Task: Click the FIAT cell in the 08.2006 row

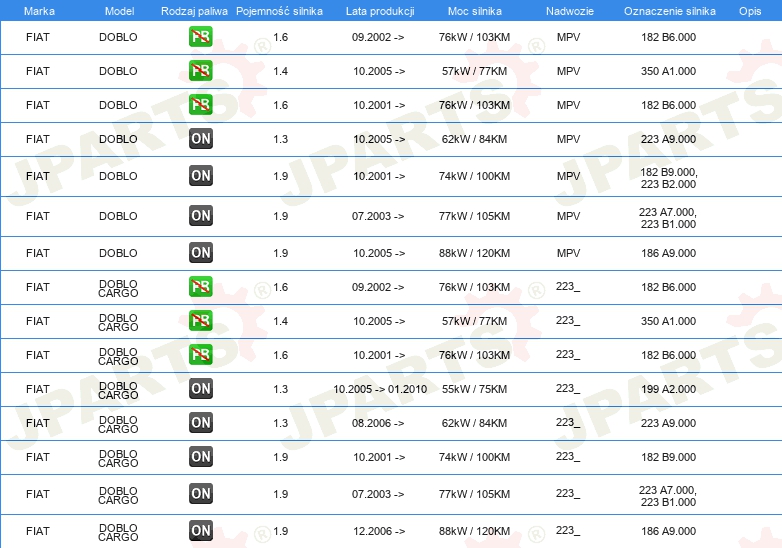Action: coord(38,423)
